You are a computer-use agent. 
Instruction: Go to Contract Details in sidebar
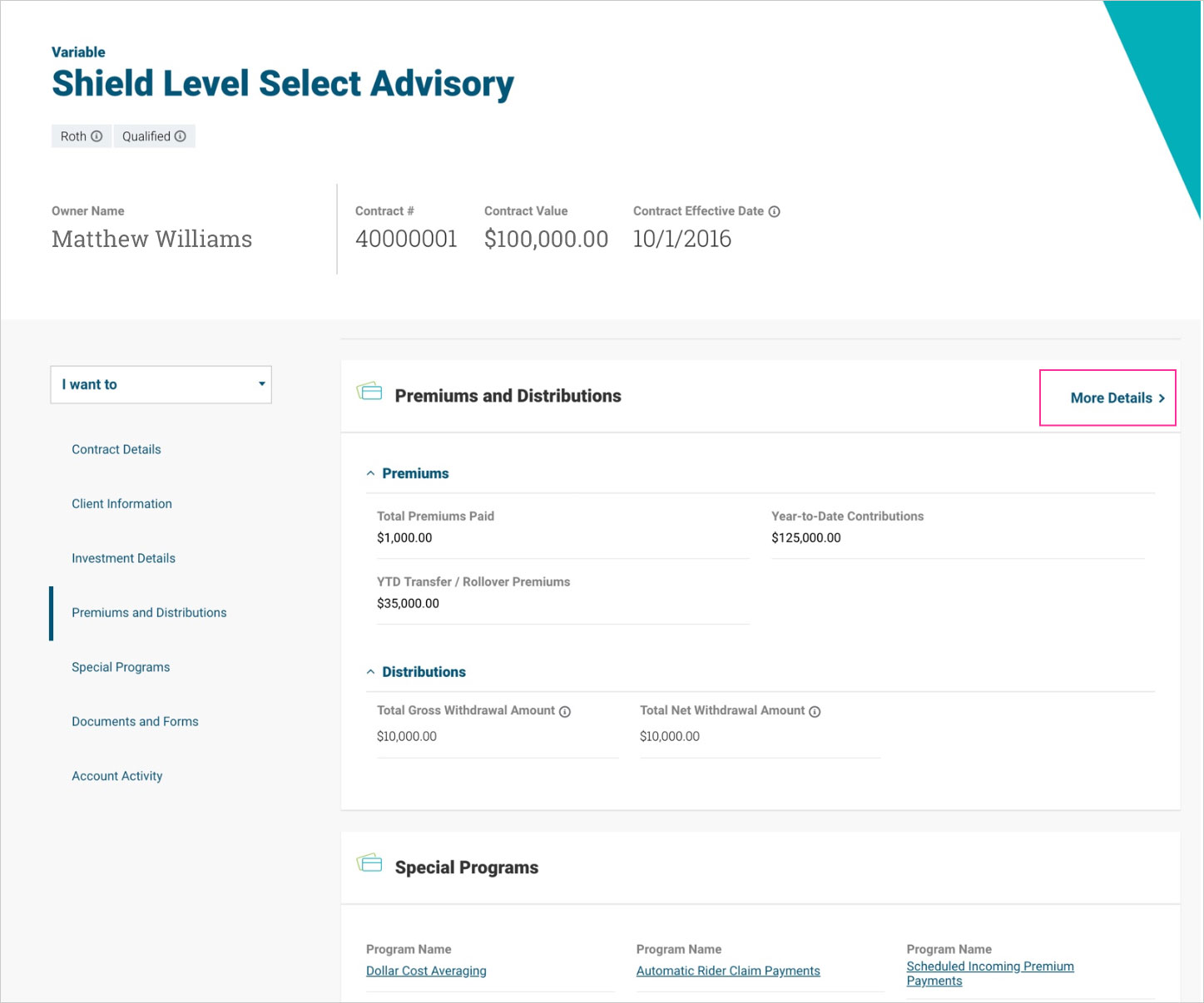116,450
